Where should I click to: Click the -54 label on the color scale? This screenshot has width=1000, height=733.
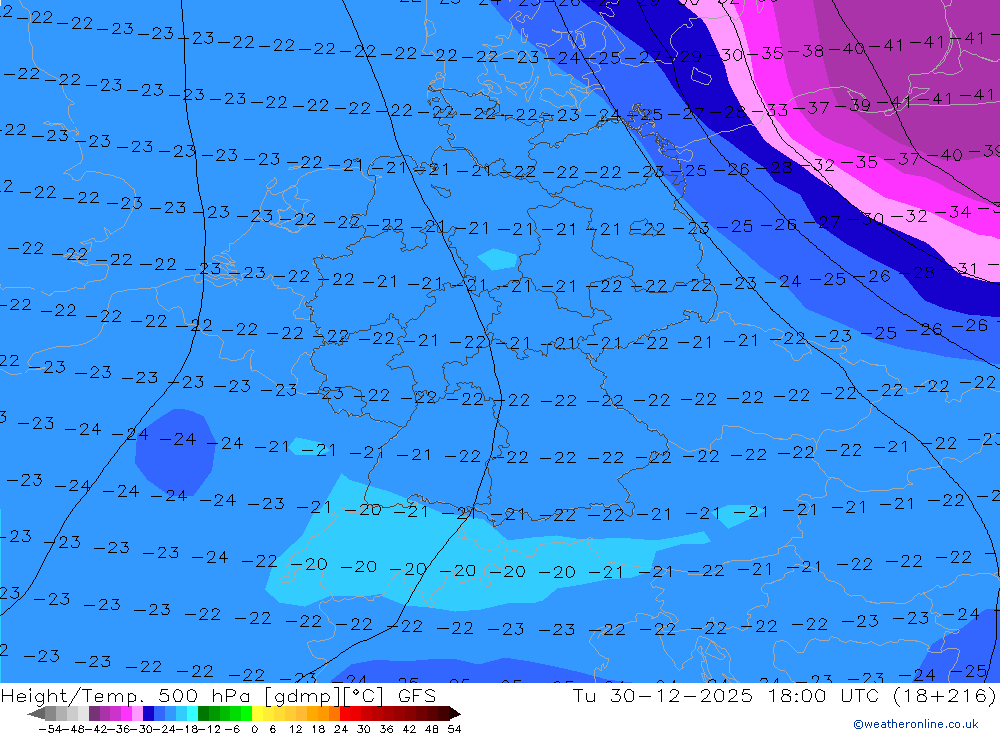click(x=50, y=729)
